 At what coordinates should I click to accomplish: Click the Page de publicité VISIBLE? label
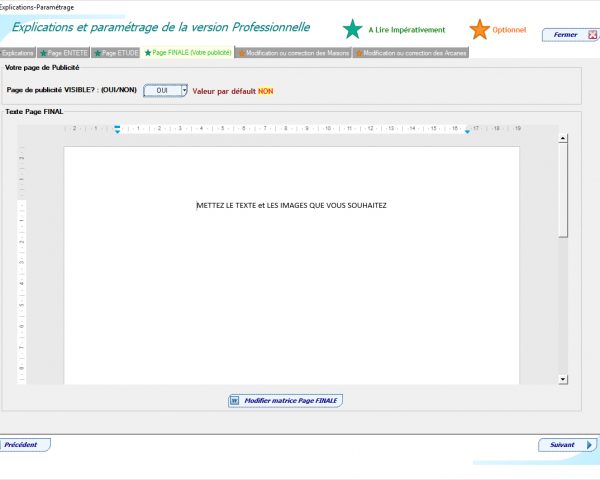[x=72, y=90]
